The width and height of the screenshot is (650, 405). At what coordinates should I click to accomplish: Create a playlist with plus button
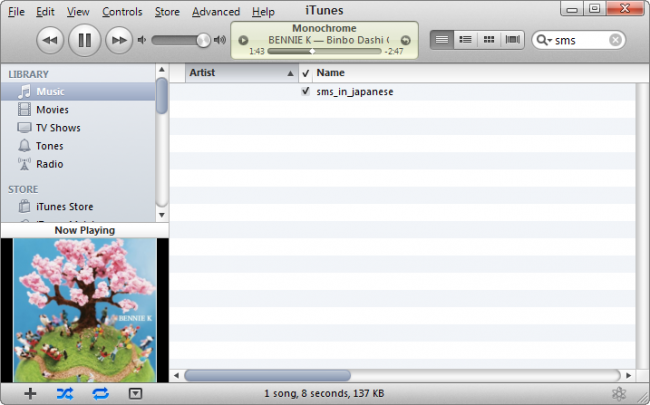30,393
